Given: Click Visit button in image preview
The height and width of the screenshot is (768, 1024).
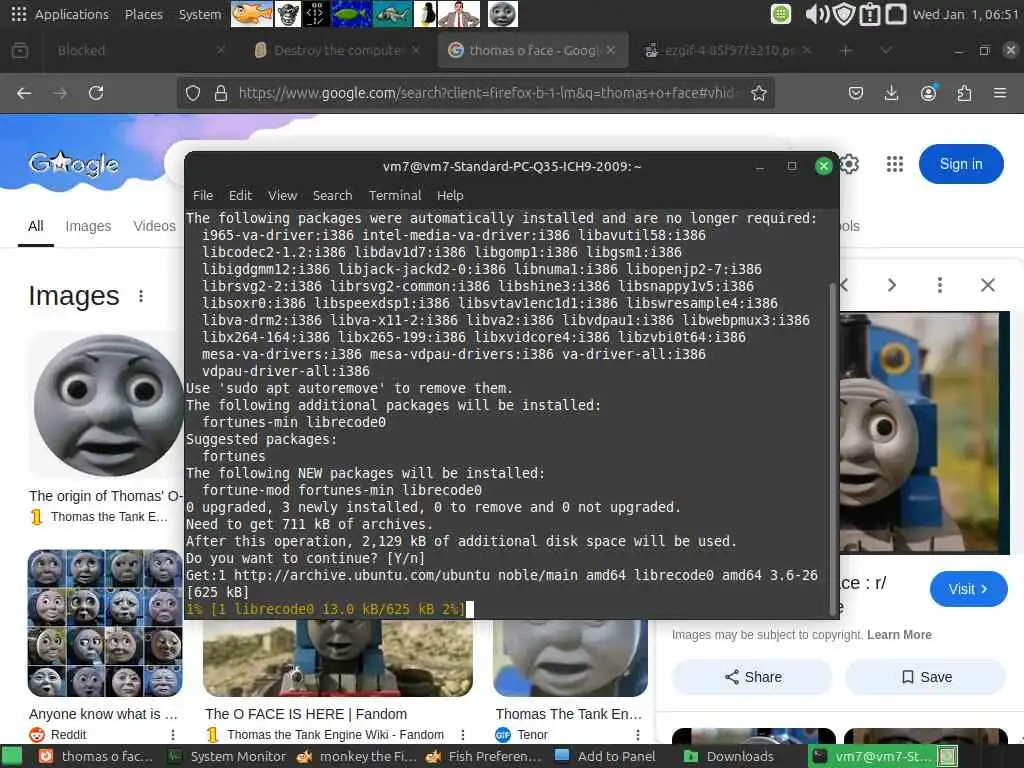Looking at the screenshot, I should point(968,589).
